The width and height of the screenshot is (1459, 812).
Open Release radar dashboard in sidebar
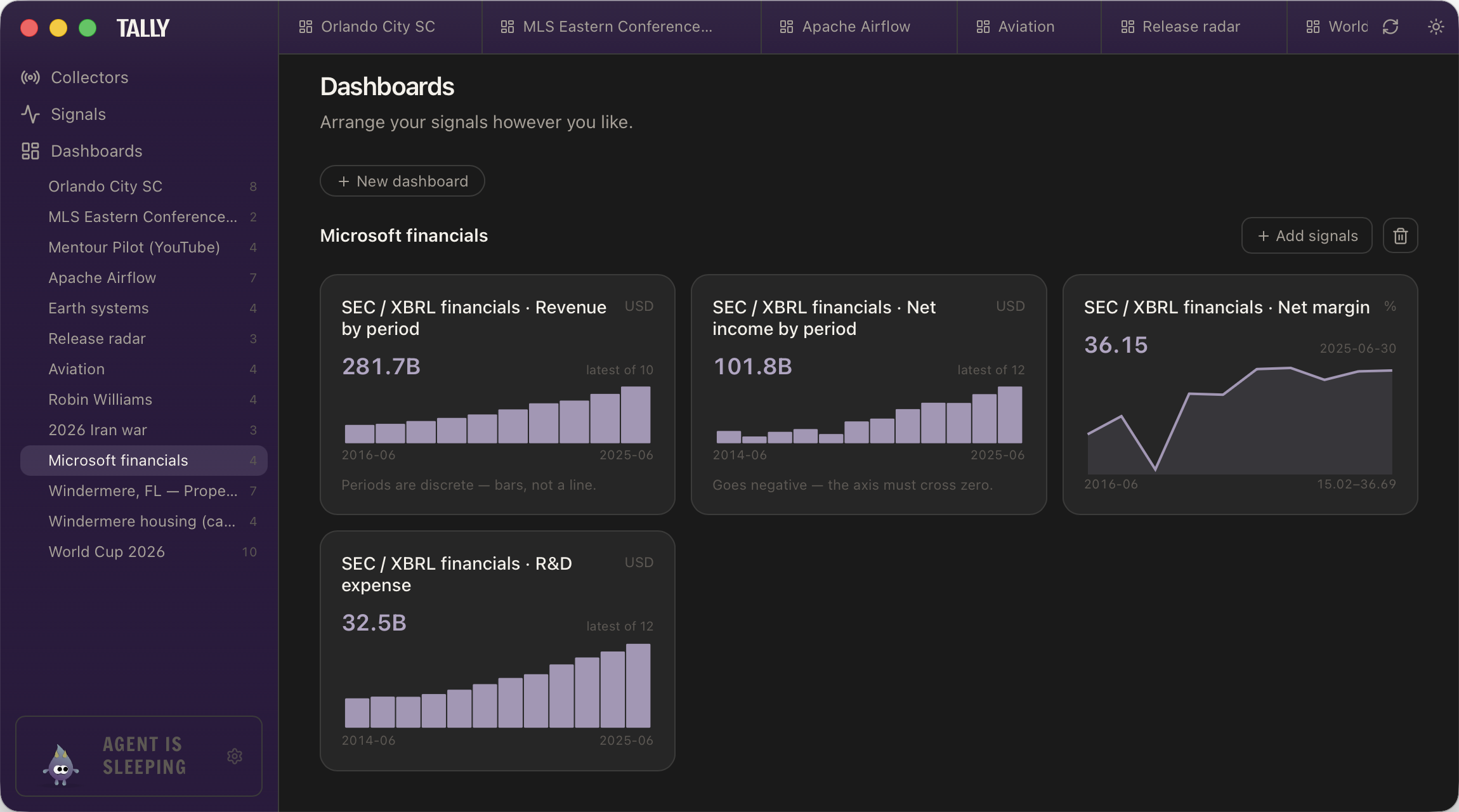pos(143,339)
